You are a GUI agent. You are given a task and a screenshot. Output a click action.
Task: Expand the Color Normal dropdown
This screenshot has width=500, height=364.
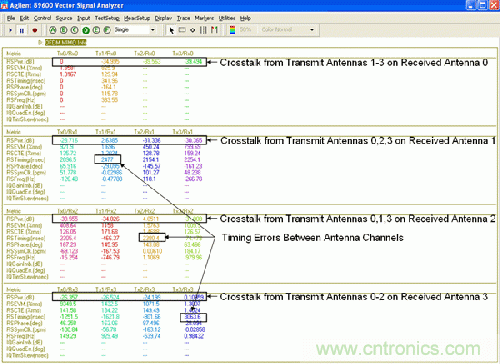(x=288, y=30)
